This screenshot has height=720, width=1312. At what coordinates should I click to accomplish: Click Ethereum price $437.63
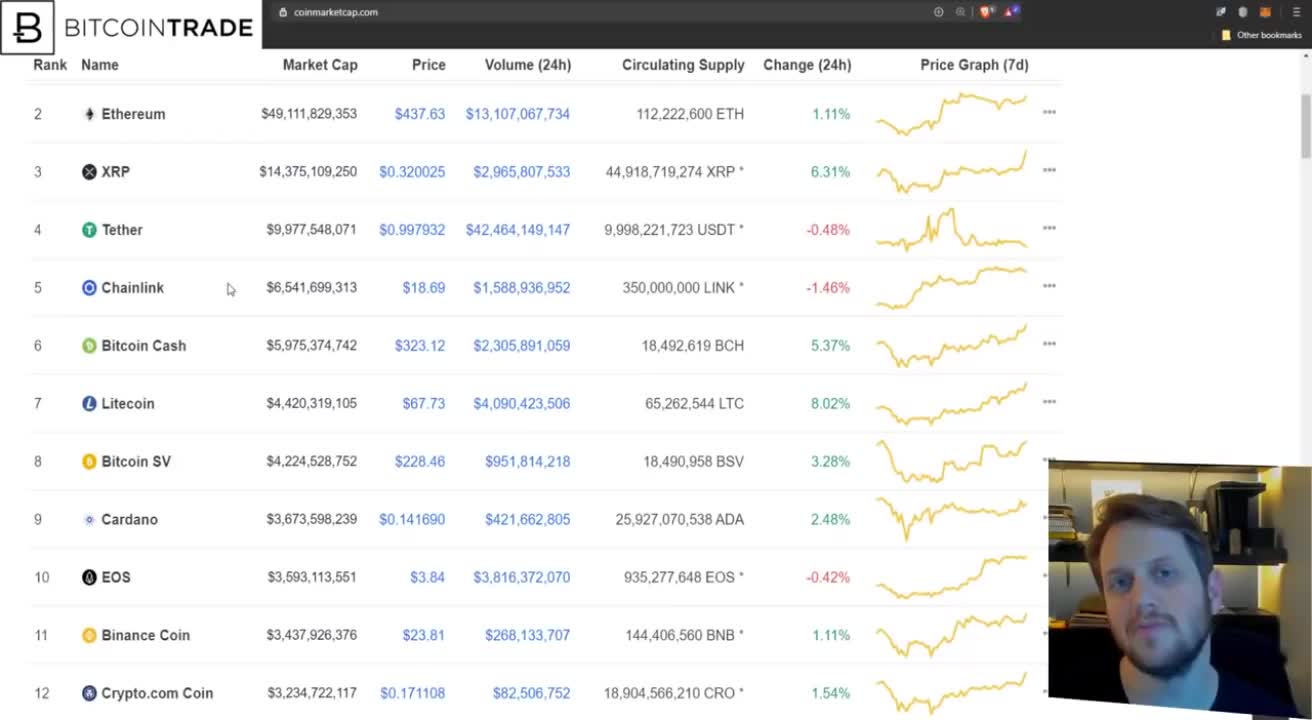click(x=420, y=114)
